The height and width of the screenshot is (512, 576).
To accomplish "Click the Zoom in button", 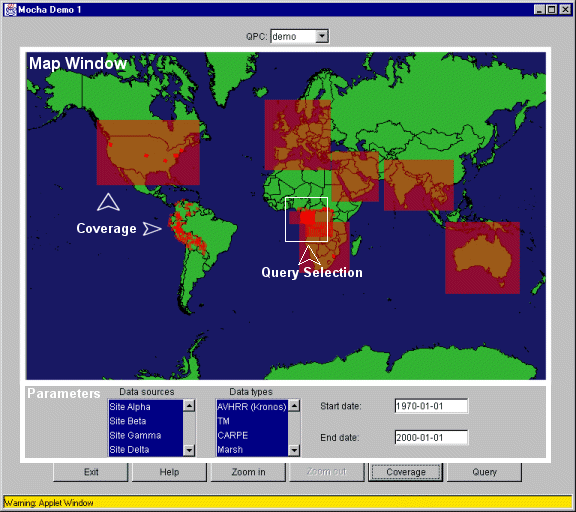I will point(248,472).
